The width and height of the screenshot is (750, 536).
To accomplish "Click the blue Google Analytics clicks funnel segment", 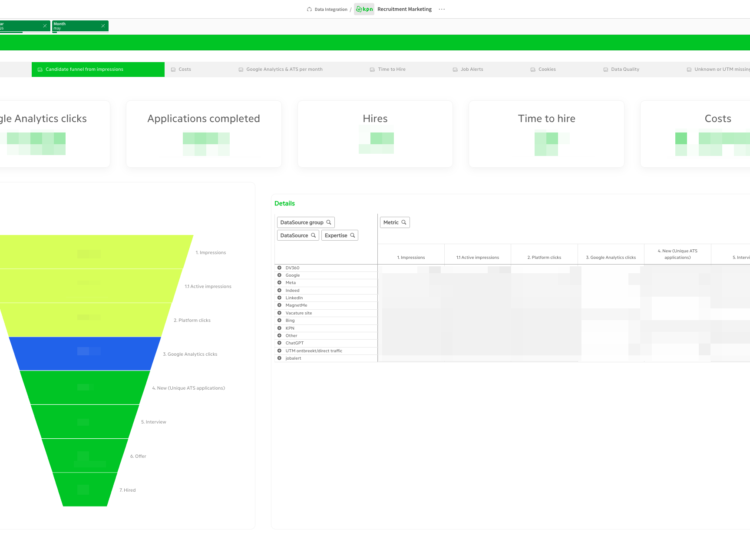I will tap(85, 353).
